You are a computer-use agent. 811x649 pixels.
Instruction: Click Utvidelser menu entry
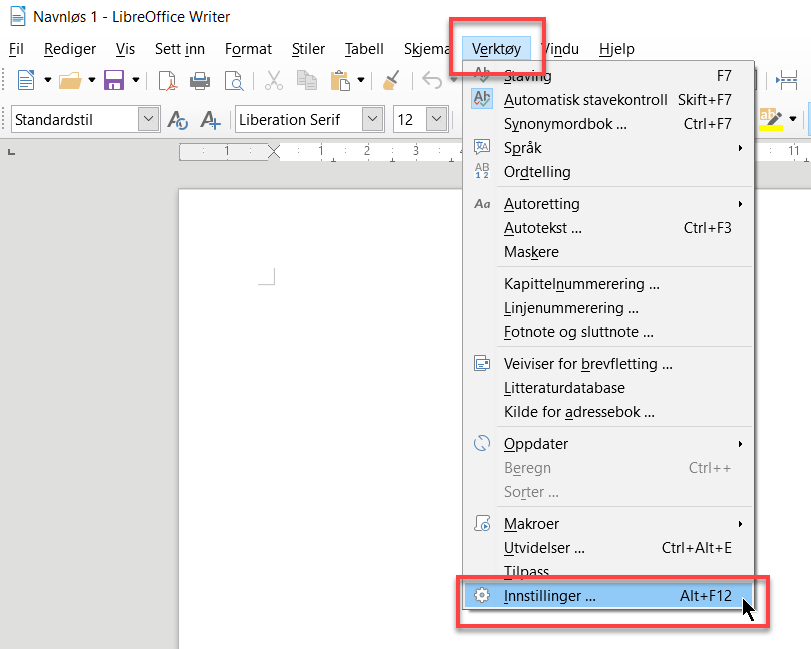click(x=544, y=548)
